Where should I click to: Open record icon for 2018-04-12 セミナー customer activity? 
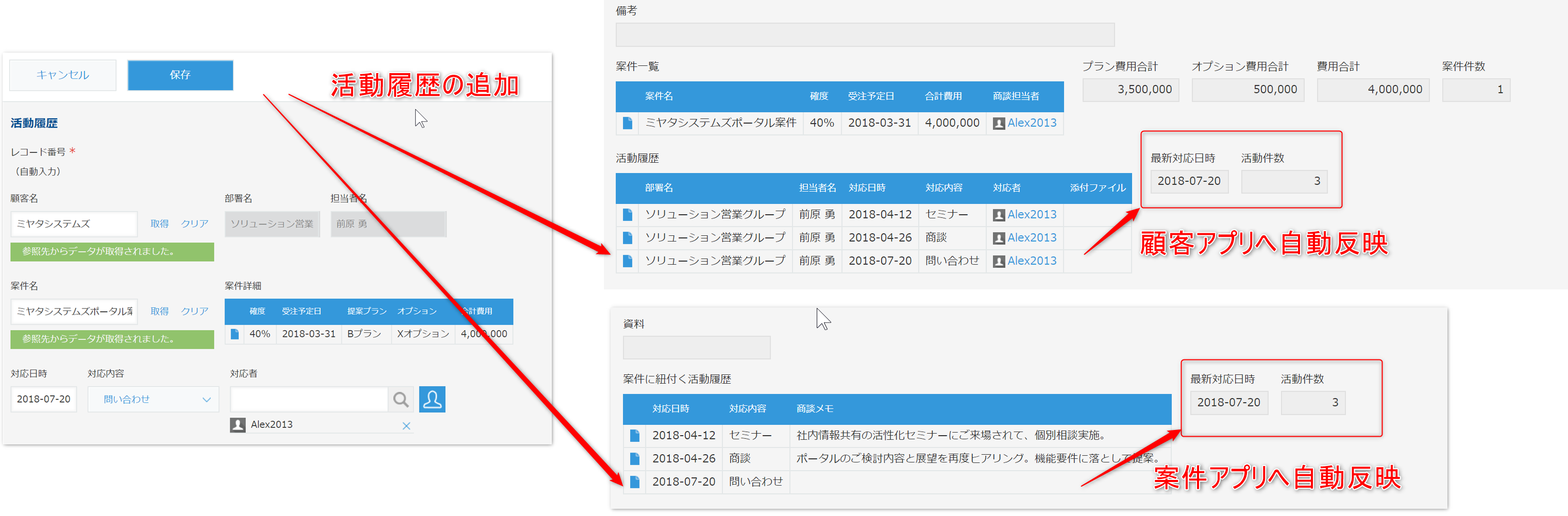tap(628, 215)
